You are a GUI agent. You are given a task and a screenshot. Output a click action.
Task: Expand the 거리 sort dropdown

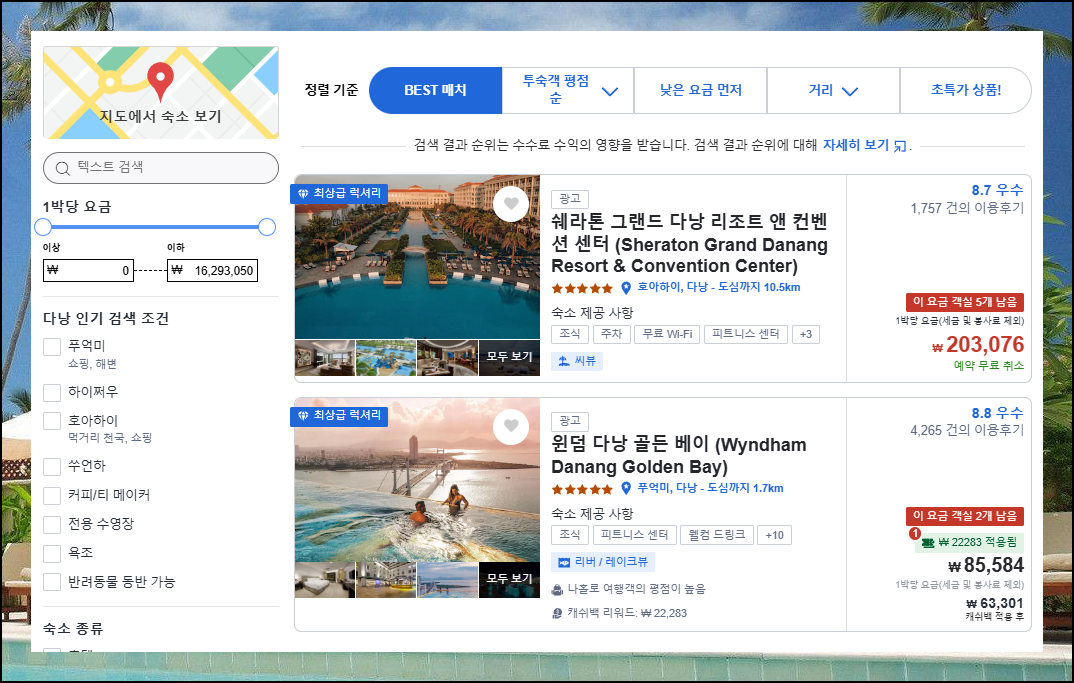tap(833, 90)
